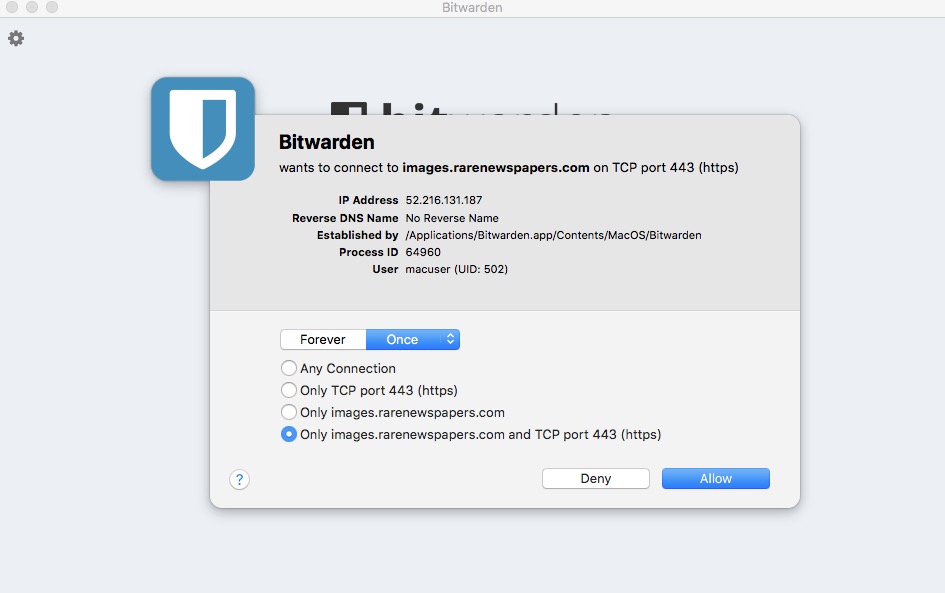Open the Once duration dropdown arrows

point(450,339)
